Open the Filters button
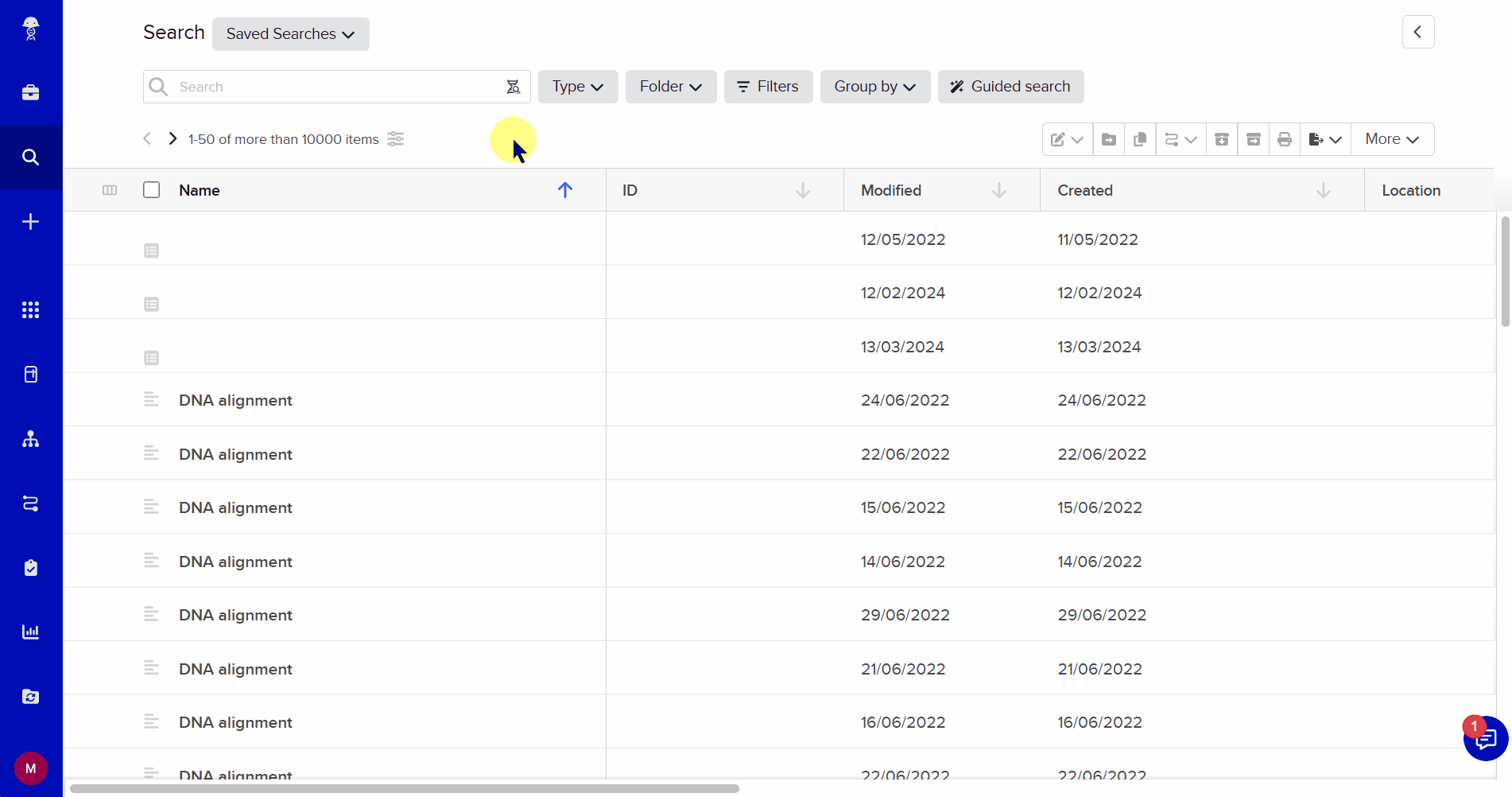1512x797 pixels. (x=768, y=87)
